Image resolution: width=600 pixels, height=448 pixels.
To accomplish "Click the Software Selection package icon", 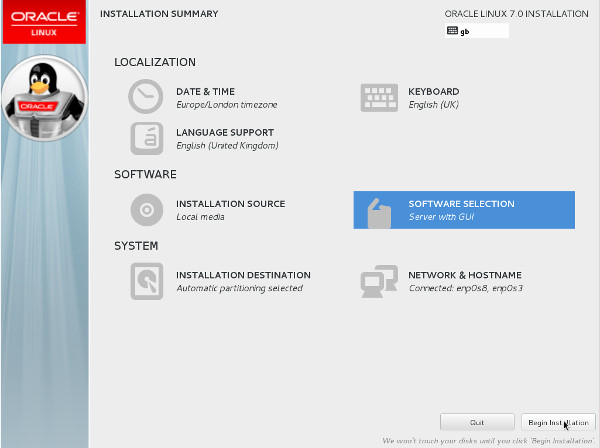I will [x=379, y=213].
